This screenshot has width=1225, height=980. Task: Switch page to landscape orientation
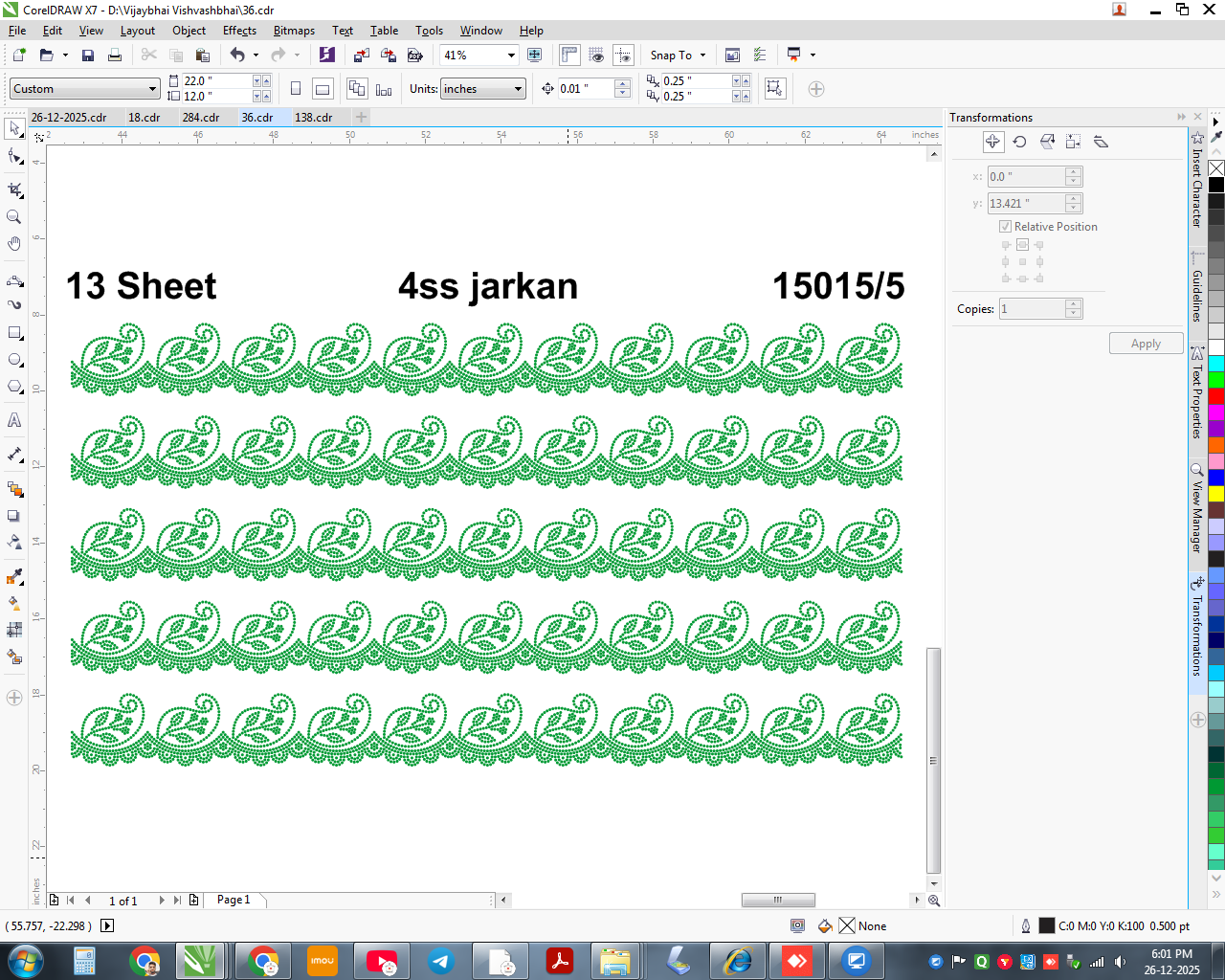(323, 89)
